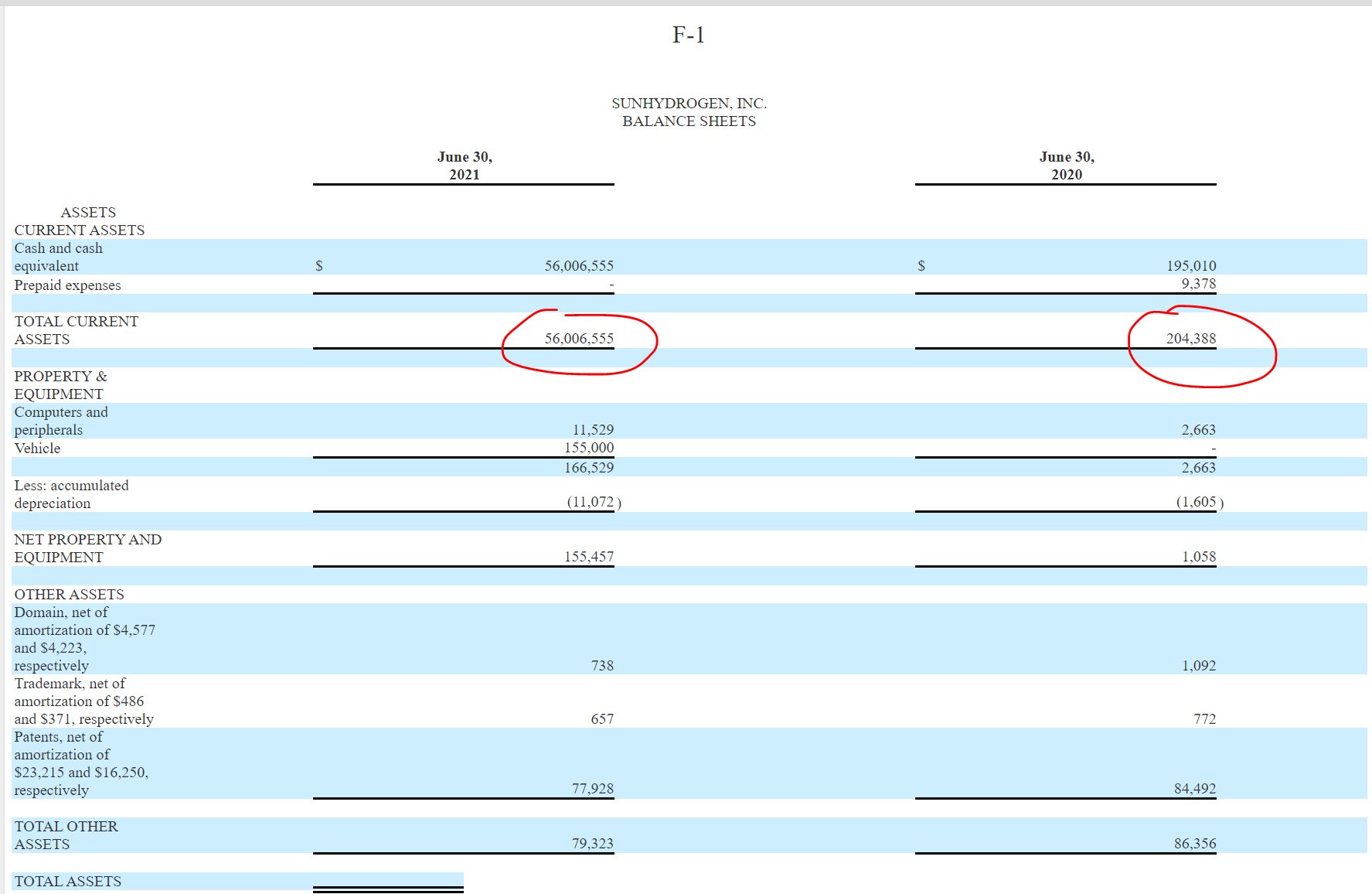Select the 2020 trademark value 772
This screenshot has height=894, width=1372.
click(x=1205, y=718)
